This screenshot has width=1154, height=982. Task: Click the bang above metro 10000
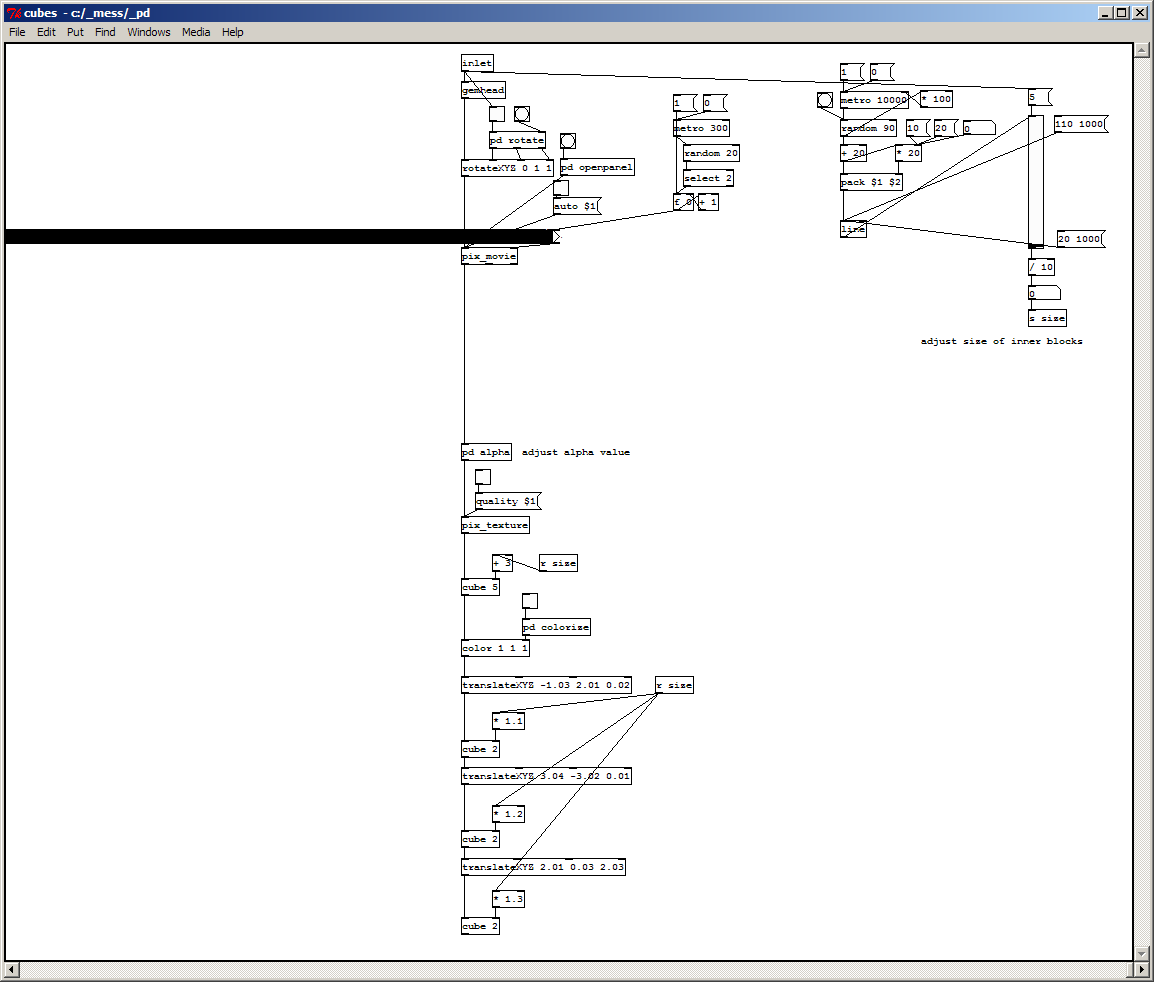point(824,99)
